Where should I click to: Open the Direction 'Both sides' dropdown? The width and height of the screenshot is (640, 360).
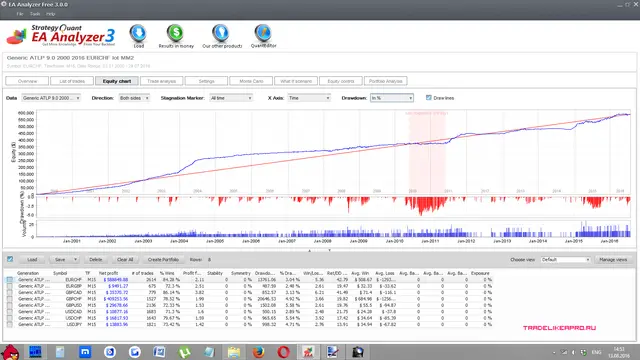[x=134, y=98]
